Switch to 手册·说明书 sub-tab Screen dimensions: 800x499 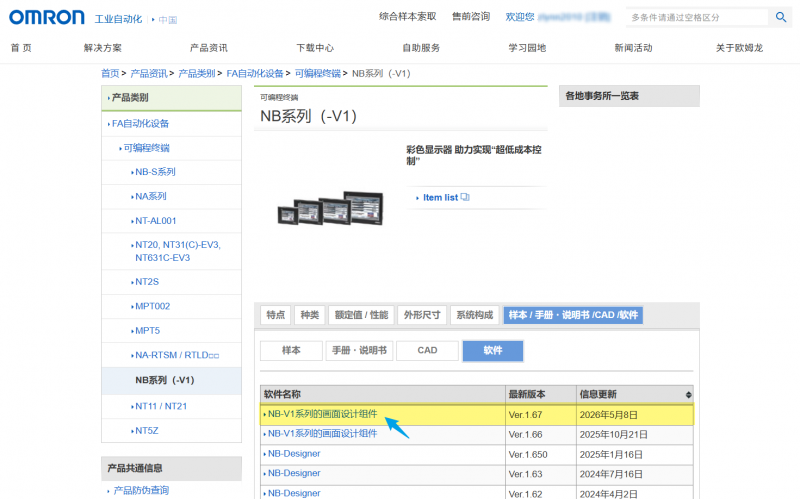click(359, 351)
